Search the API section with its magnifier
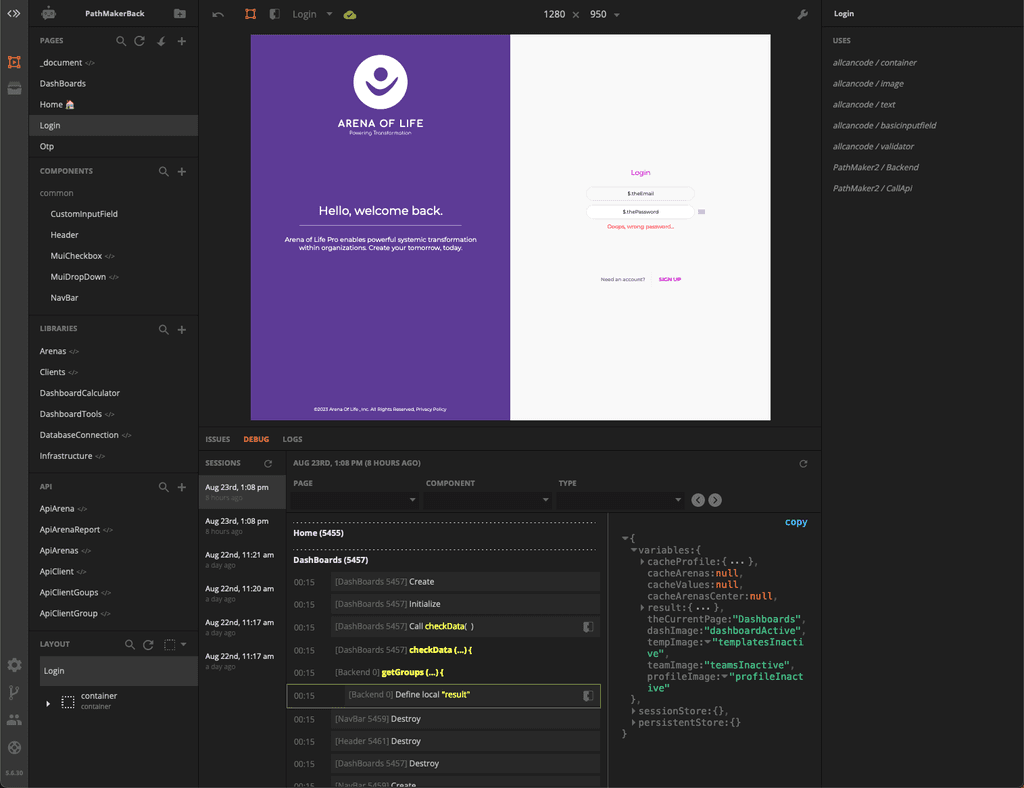Viewport: 1024px width, 788px height. click(163, 487)
